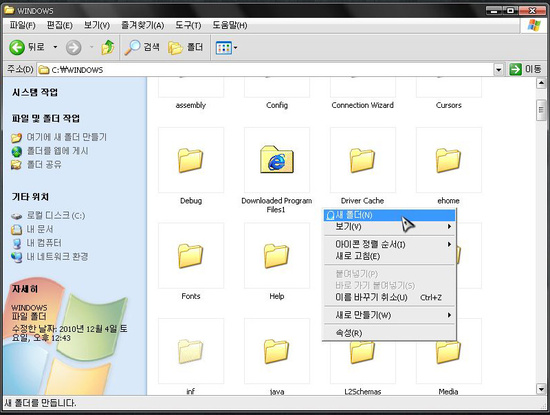The width and height of the screenshot is (550, 415).
Task: Select the ehome folder icon
Action: click(x=449, y=160)
